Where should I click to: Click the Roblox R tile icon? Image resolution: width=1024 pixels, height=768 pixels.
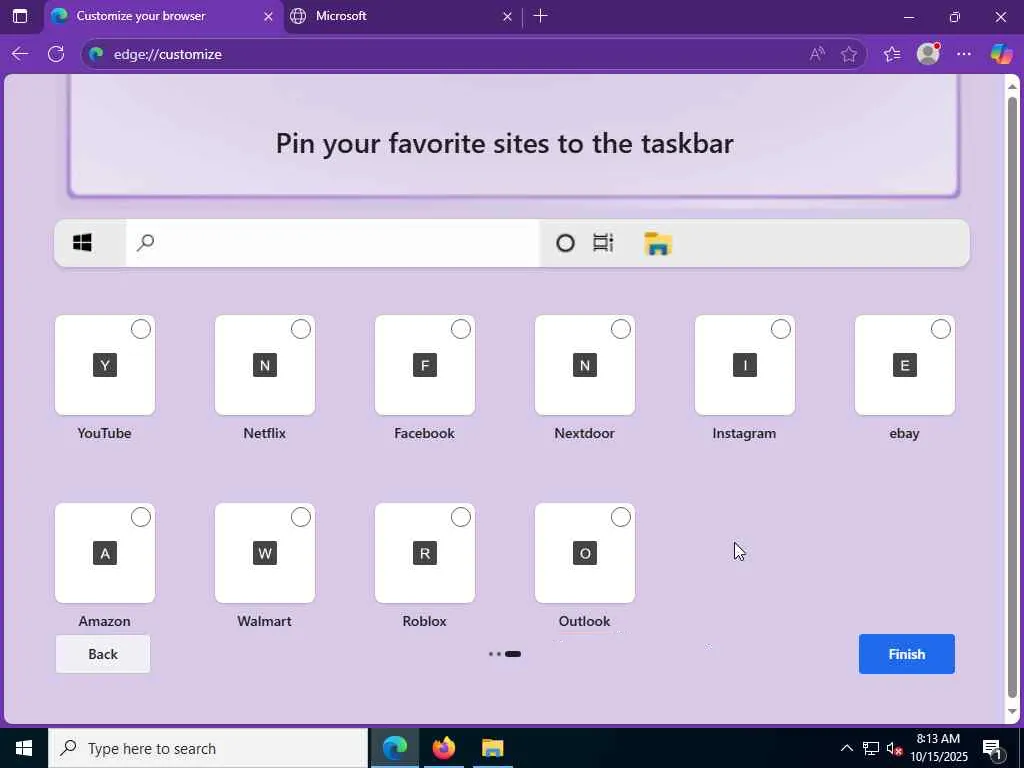(x=424, y=553)
